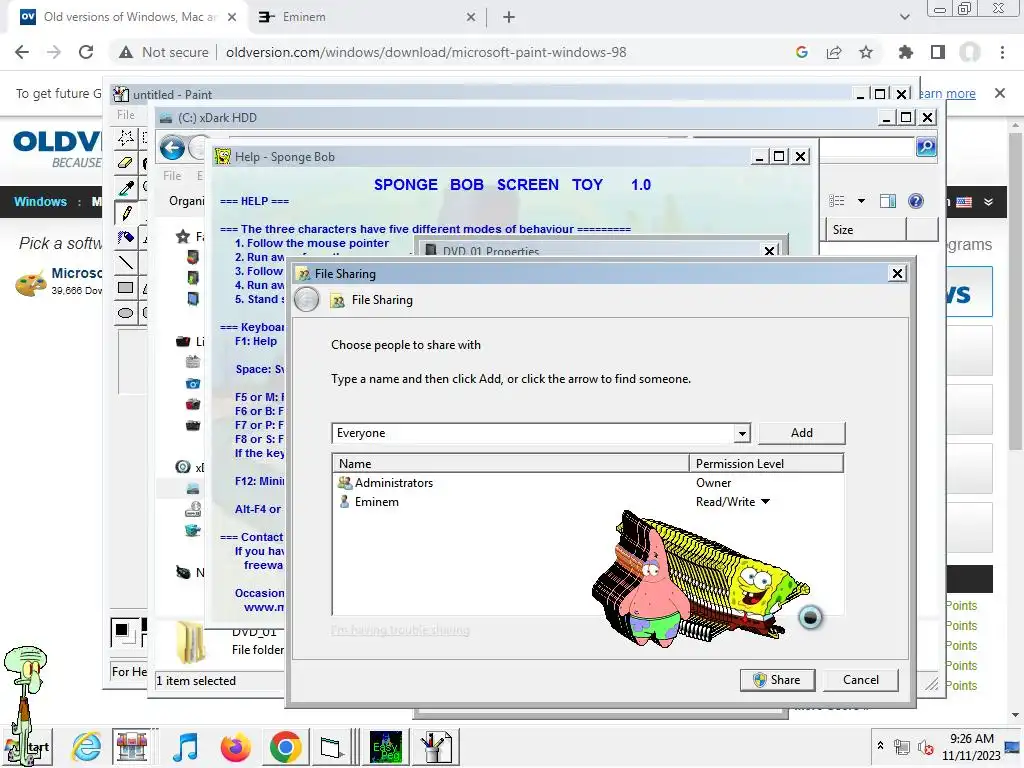Open the people dropdown arrow next to Everyone
Image resolution: width=1024 pixels, height=768 pixels.
click(742, 434)
